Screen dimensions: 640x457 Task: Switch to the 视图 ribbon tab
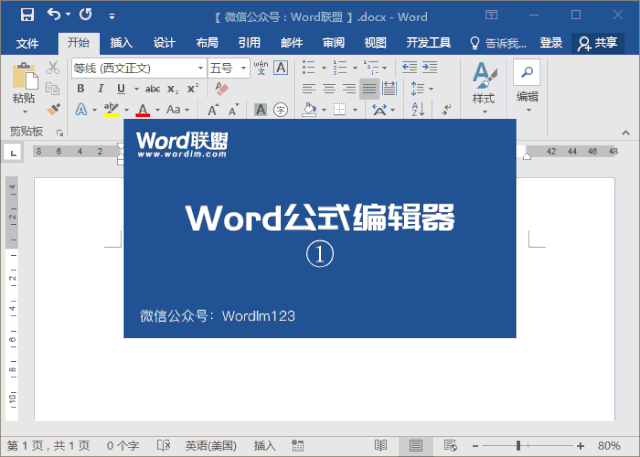pos(375,43)
